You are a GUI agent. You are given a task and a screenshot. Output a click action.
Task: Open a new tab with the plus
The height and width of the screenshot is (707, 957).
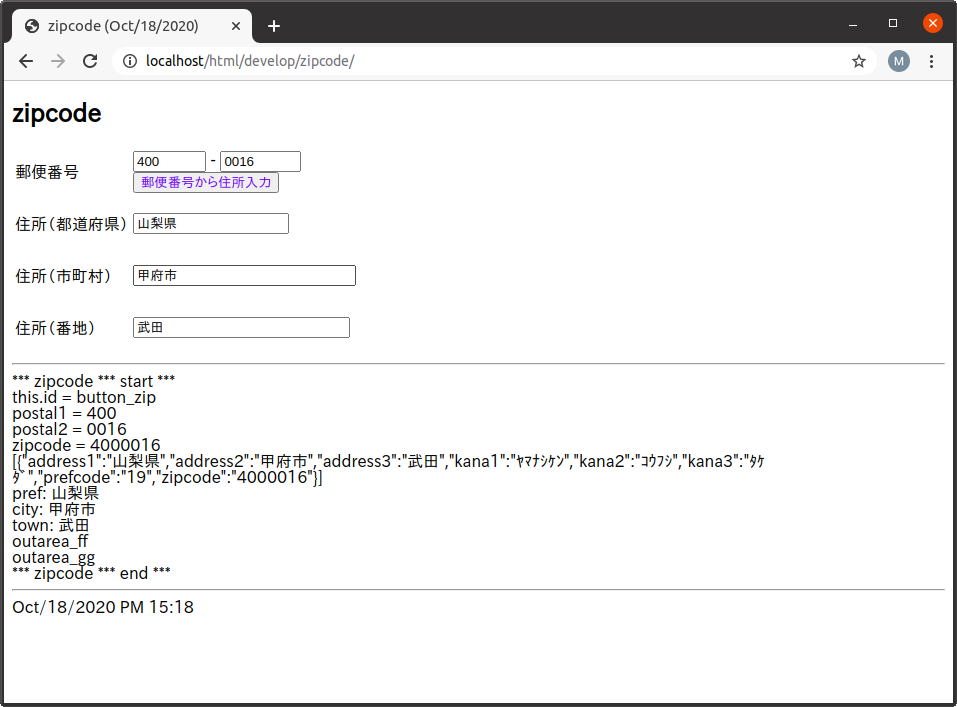point(274,26)
